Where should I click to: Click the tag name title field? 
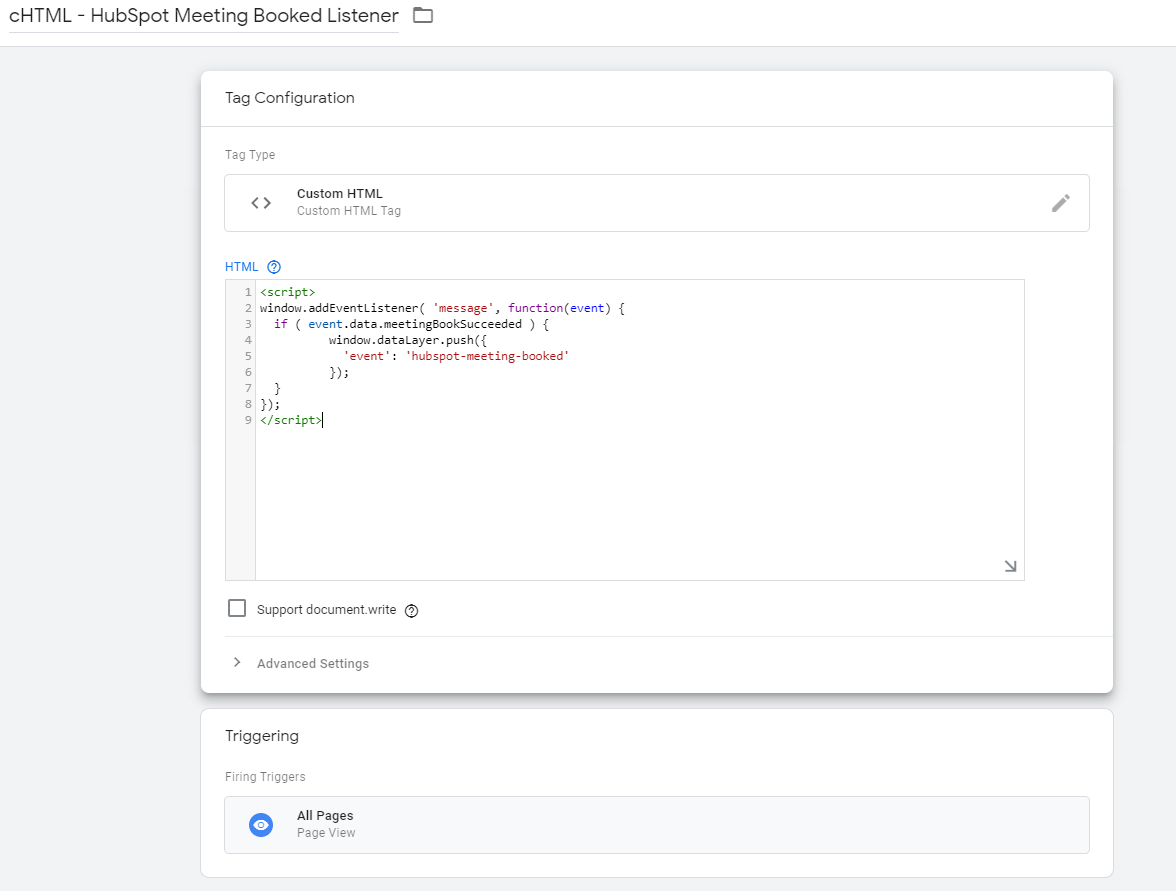click(x=203, y=16)
